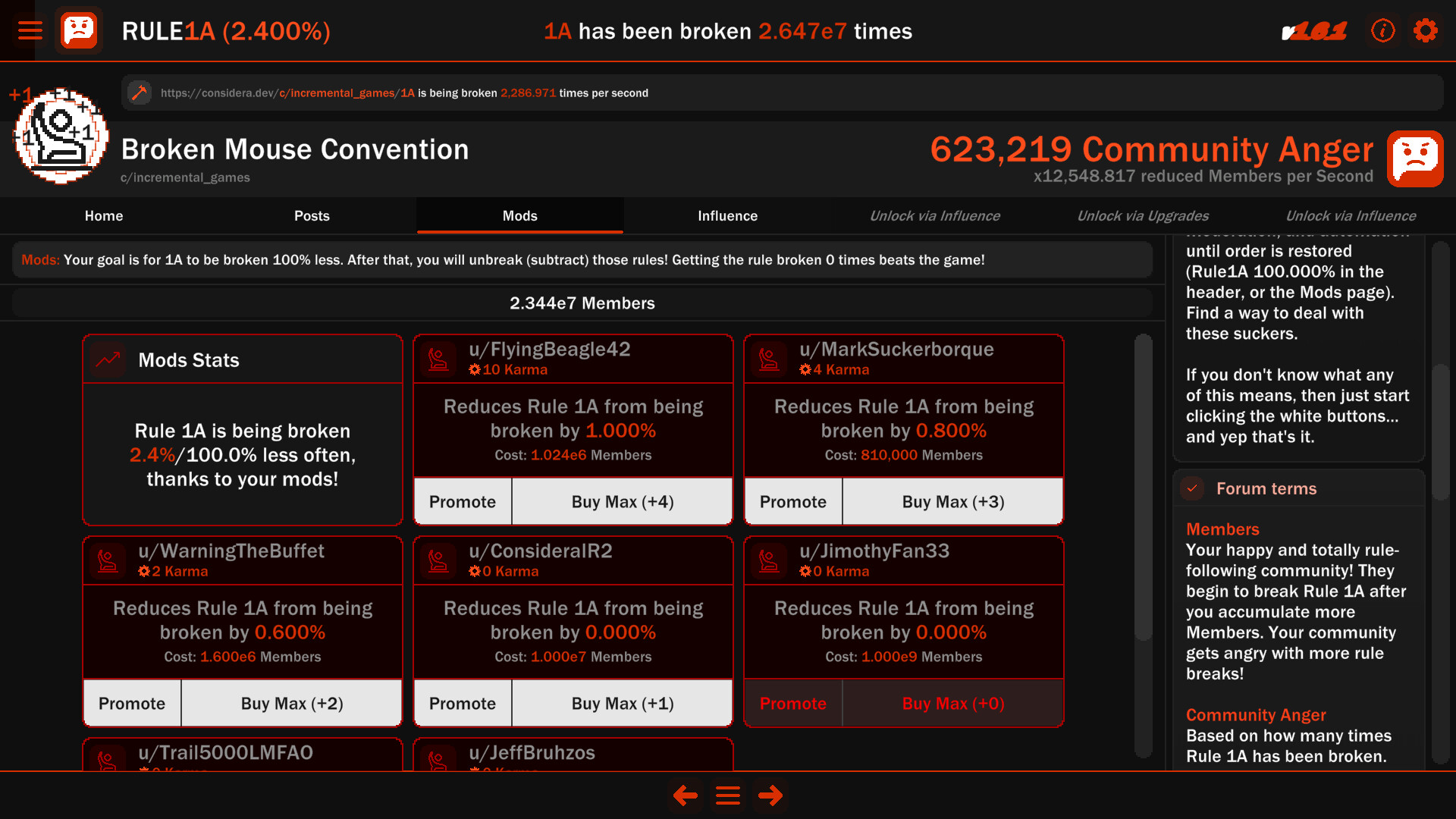
Task: Click the right sidebar scrollbar
Action: click(x=1440, y=432)
